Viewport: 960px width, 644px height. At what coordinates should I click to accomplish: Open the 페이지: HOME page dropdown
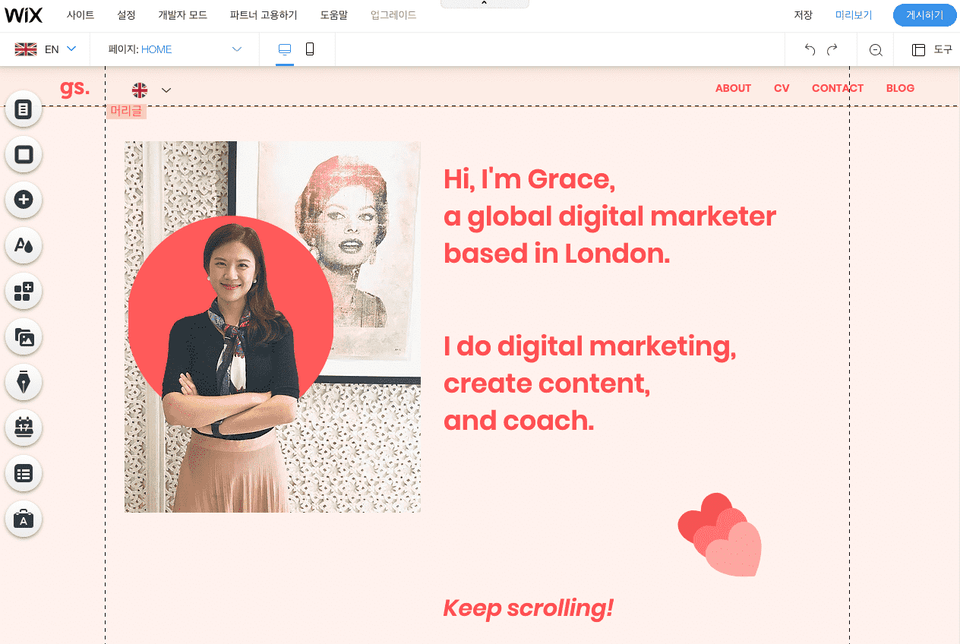point(174,49)
